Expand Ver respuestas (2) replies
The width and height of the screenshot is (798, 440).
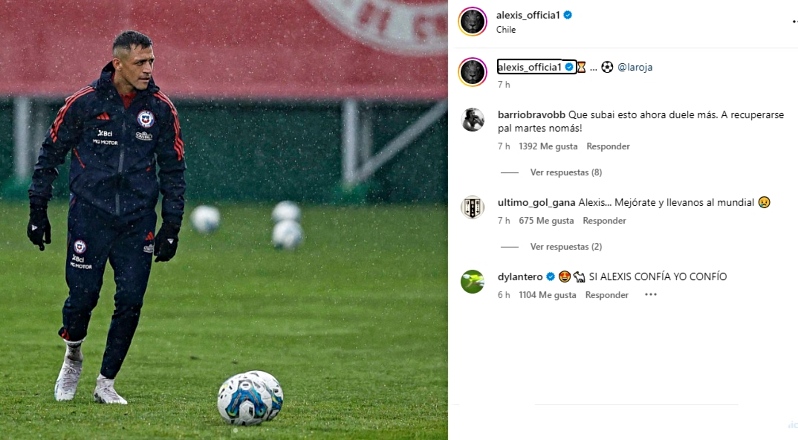[566, 247]
